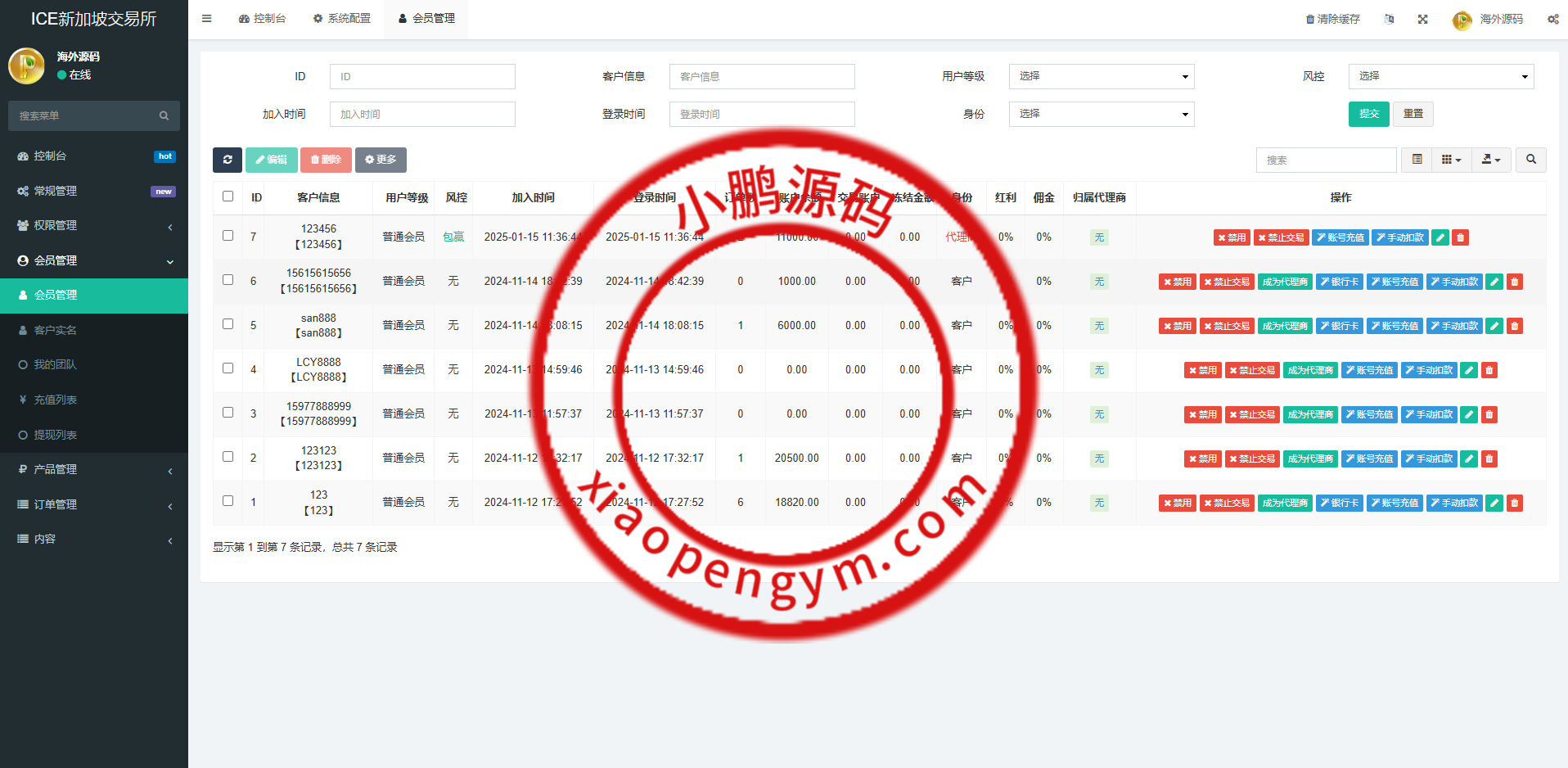The image size is (1568, 768).
Task: Click 成为代理商 for user 15615615656
Action: coord(1285,282)
